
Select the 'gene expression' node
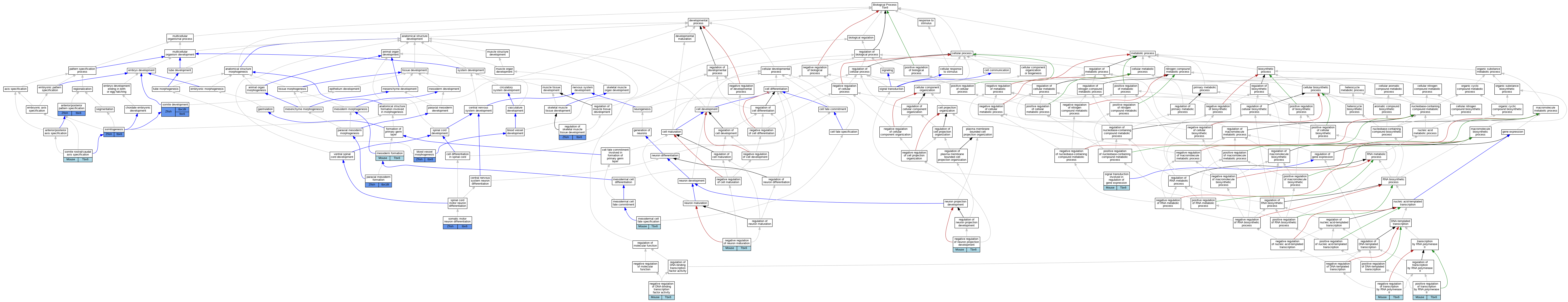coord(1513,132)
